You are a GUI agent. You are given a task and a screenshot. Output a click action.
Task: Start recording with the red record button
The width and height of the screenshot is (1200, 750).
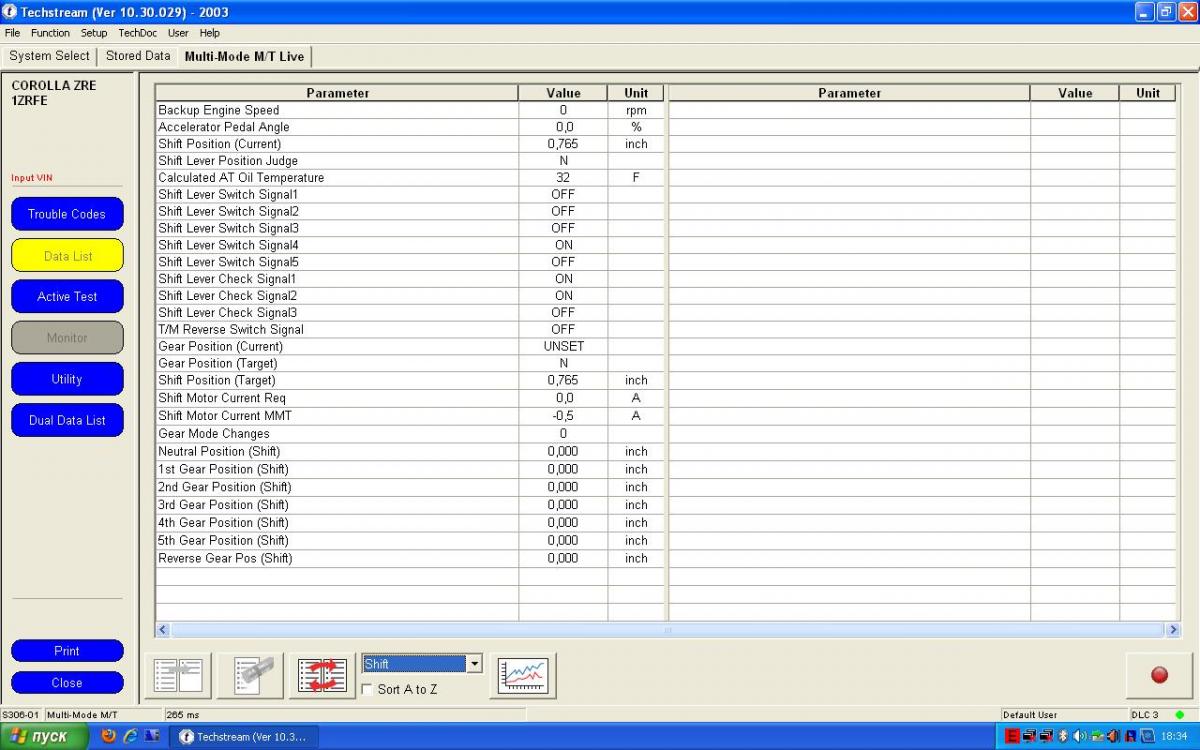point(1159,675)
